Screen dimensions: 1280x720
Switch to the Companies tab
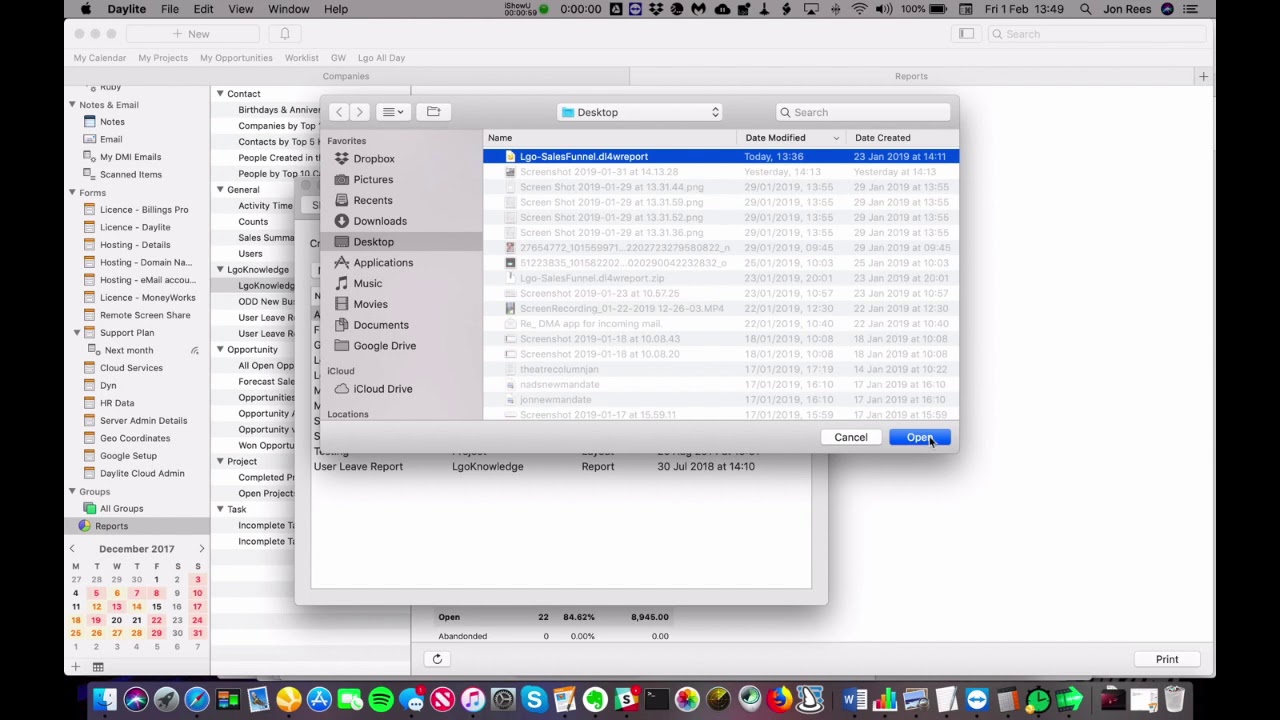click(346, 76)
